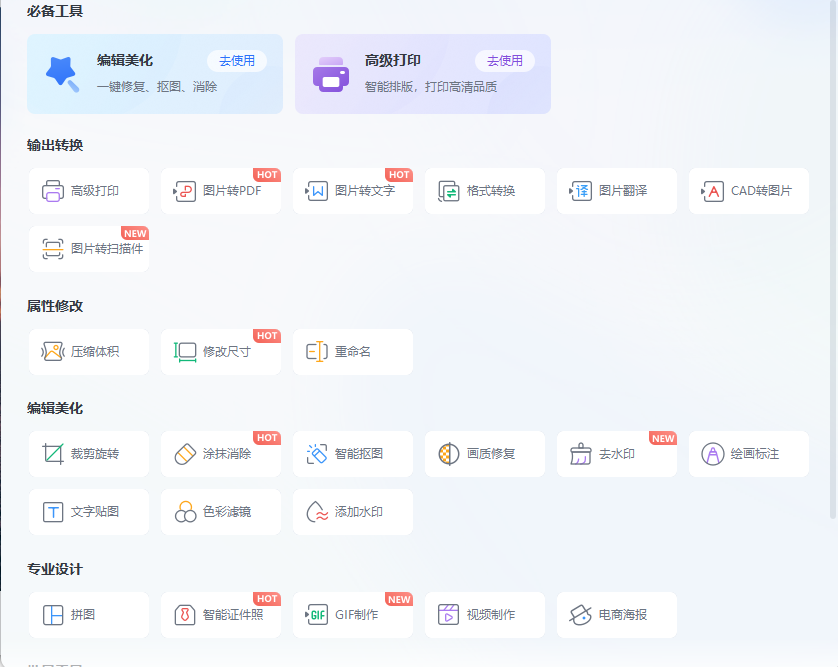This screenshot has height=667, width=838.
Task: Open the CAD转图片 converter
Action: (748, 190)
